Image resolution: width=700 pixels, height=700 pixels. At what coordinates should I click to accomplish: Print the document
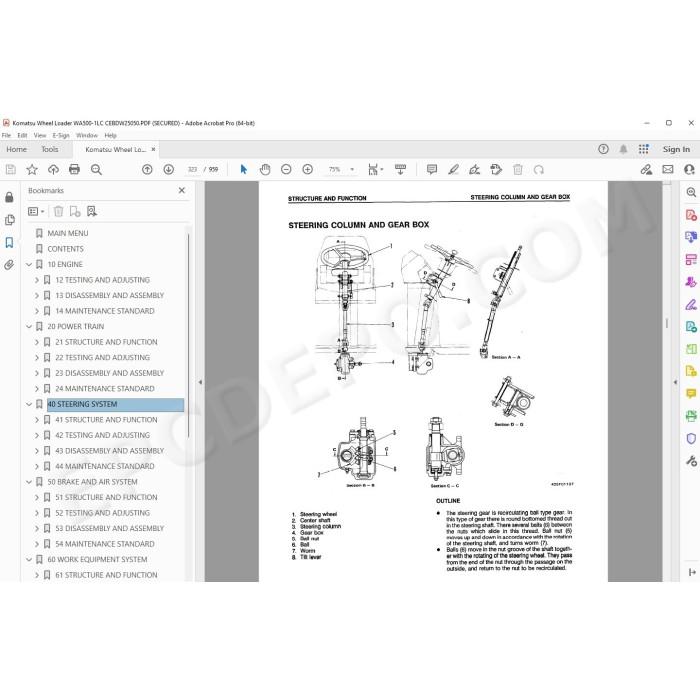(x=75, y=170)
